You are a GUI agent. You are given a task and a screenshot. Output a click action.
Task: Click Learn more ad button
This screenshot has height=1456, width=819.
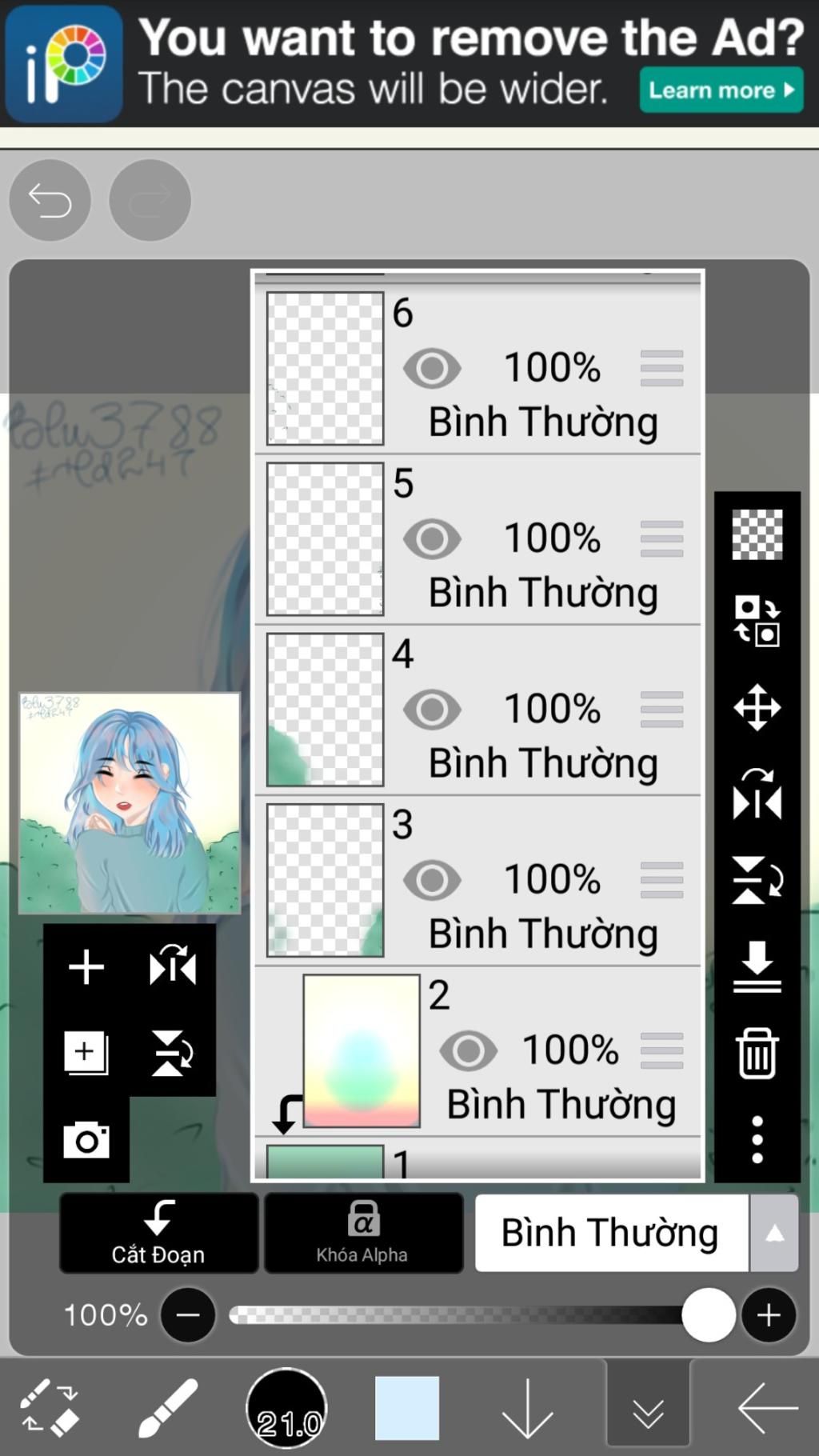pos(721,90)
